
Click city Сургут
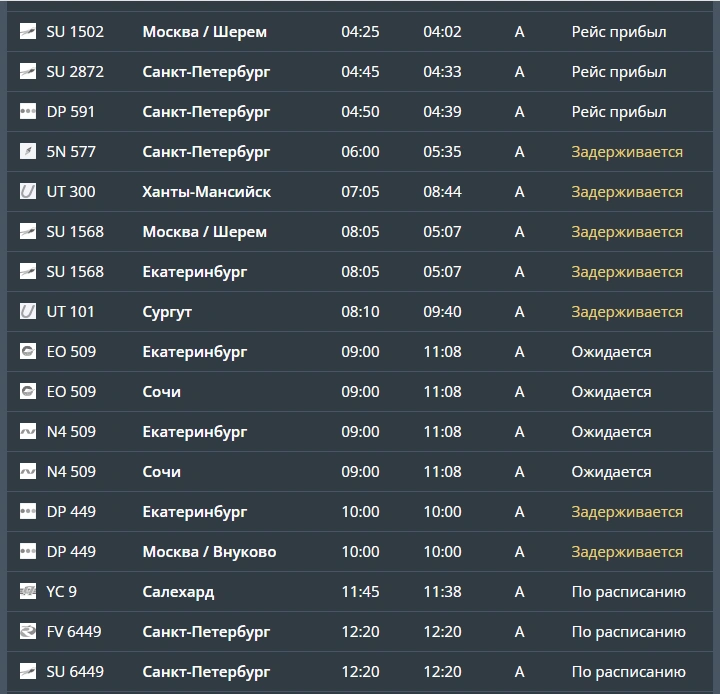(167, 312)
